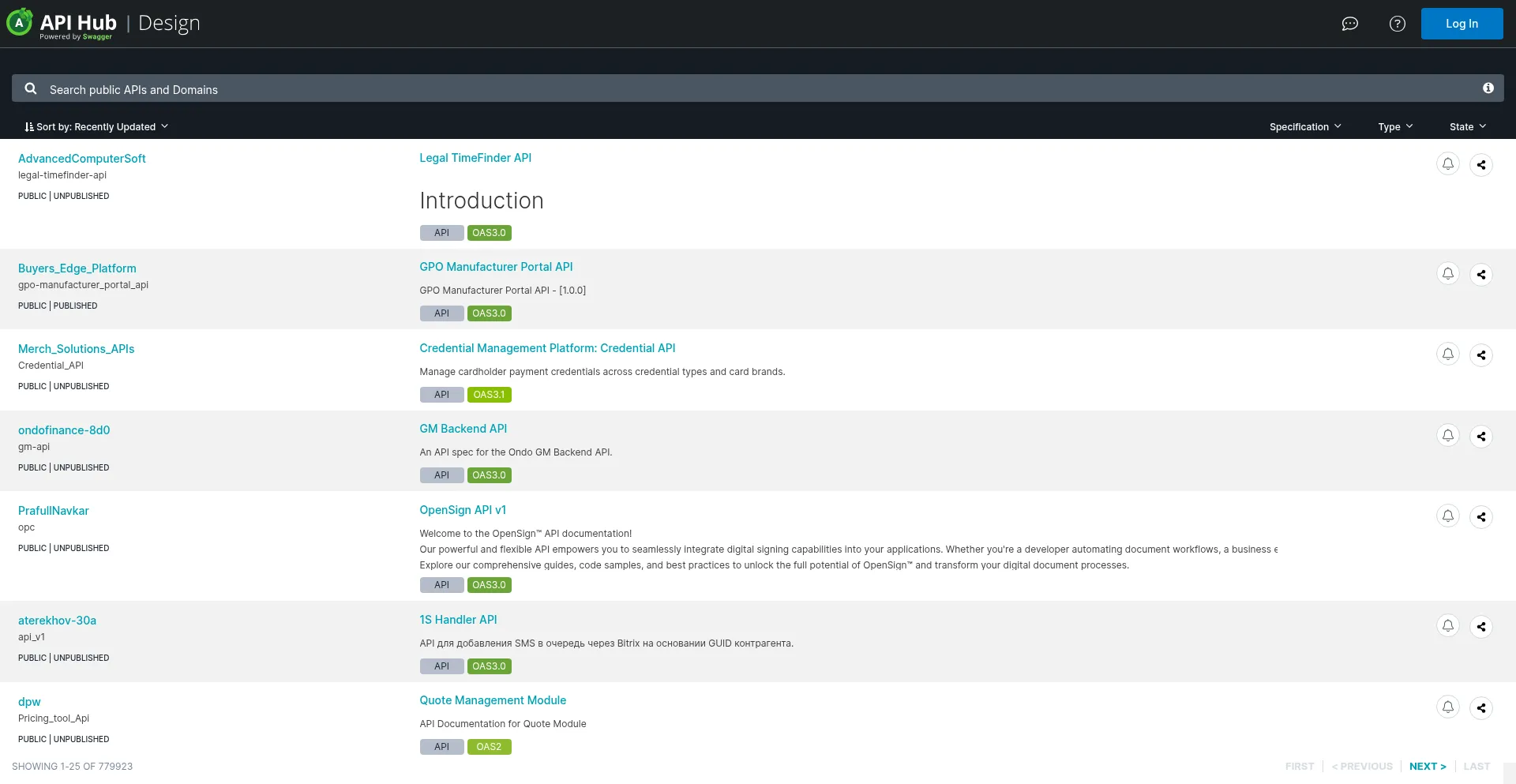The width and height of the screenshot is (1516, 784).
Task: Share the GM Backend API entry
Action: [x=1480, y=437]
